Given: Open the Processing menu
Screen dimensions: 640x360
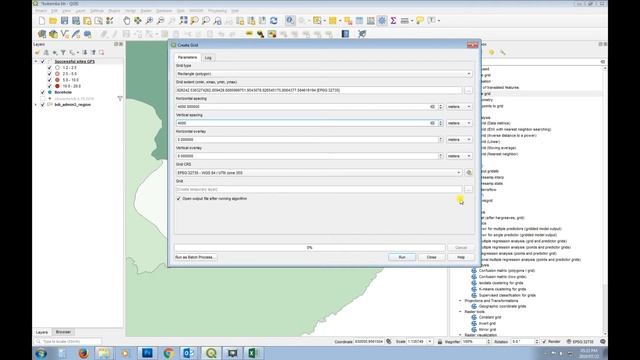Looking at the screenshot, I should (x=217, y=11).
